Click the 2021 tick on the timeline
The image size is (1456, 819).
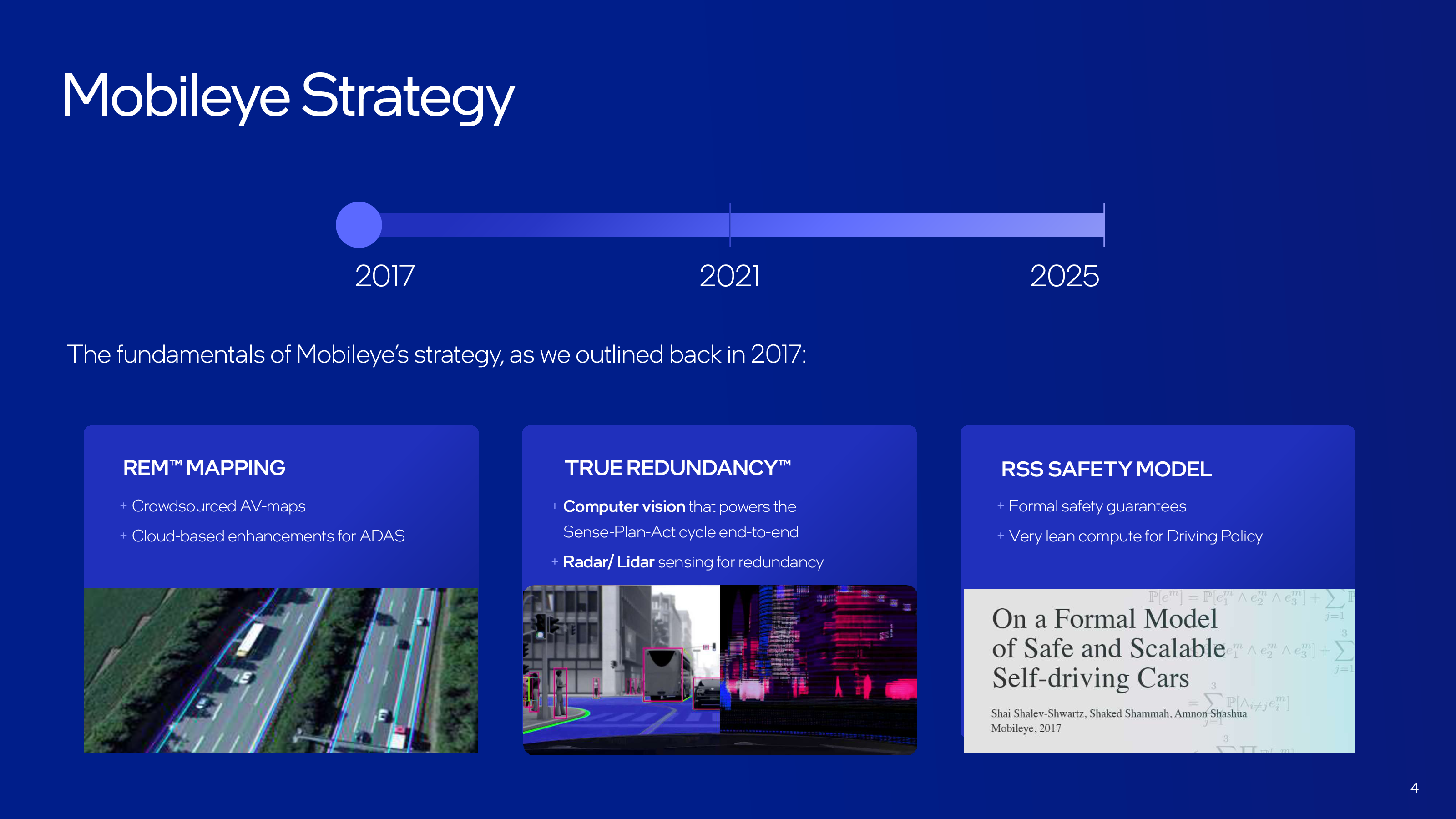pyautogui.click(x=730, y=225)
